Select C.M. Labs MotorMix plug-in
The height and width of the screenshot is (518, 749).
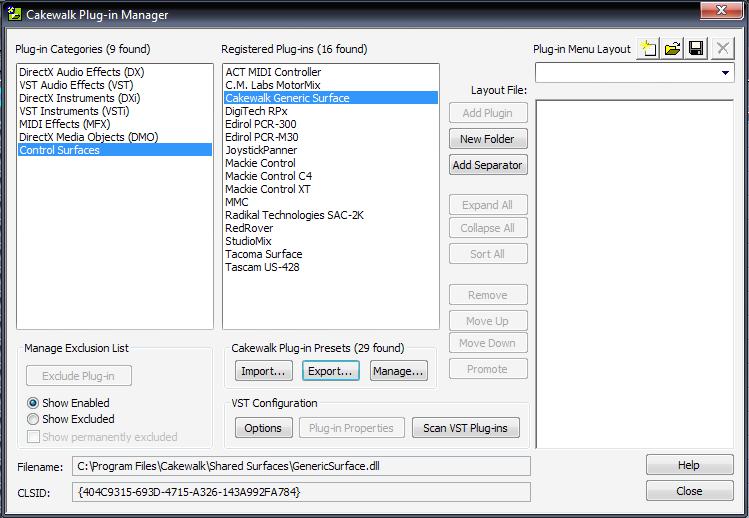pyautogui.click(x=331, y=85)
